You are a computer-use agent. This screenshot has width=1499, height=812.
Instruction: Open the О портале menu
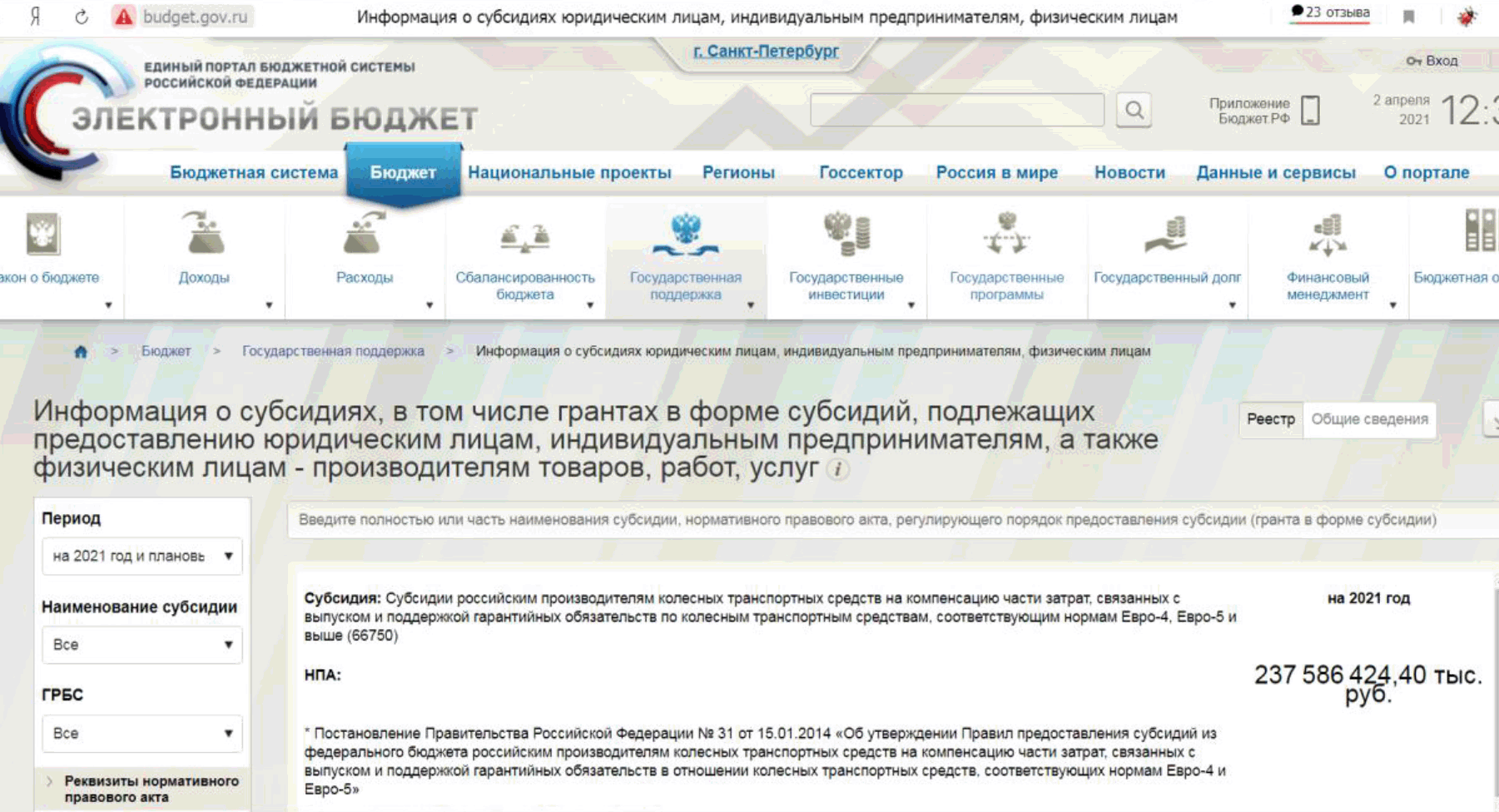point(1427,172)
